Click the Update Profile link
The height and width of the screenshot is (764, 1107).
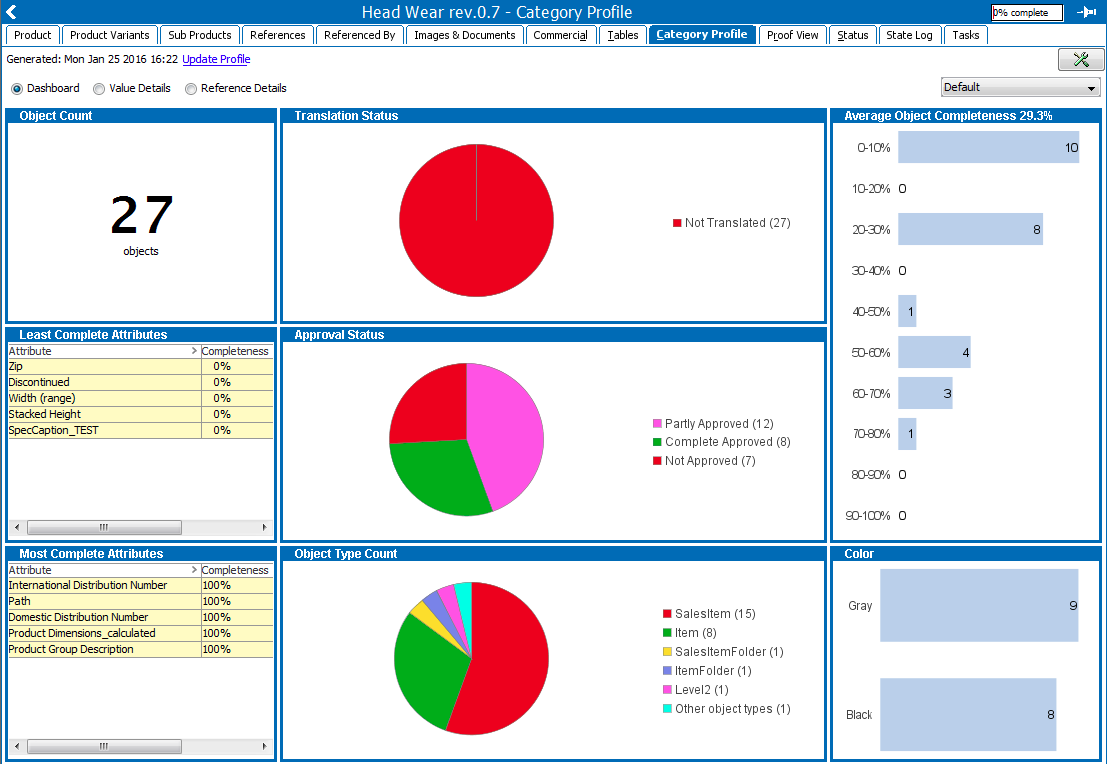pyautogui.click(x=216, y=60)
